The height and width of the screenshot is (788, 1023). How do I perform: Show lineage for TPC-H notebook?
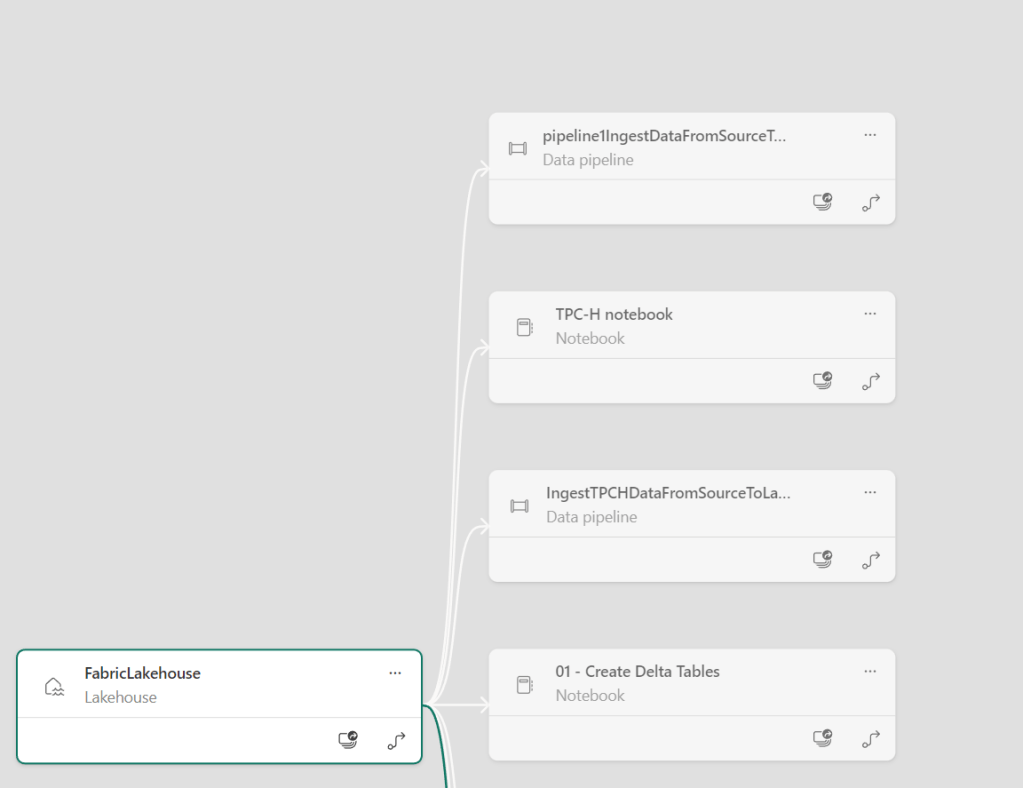click(x=871, y=381)
